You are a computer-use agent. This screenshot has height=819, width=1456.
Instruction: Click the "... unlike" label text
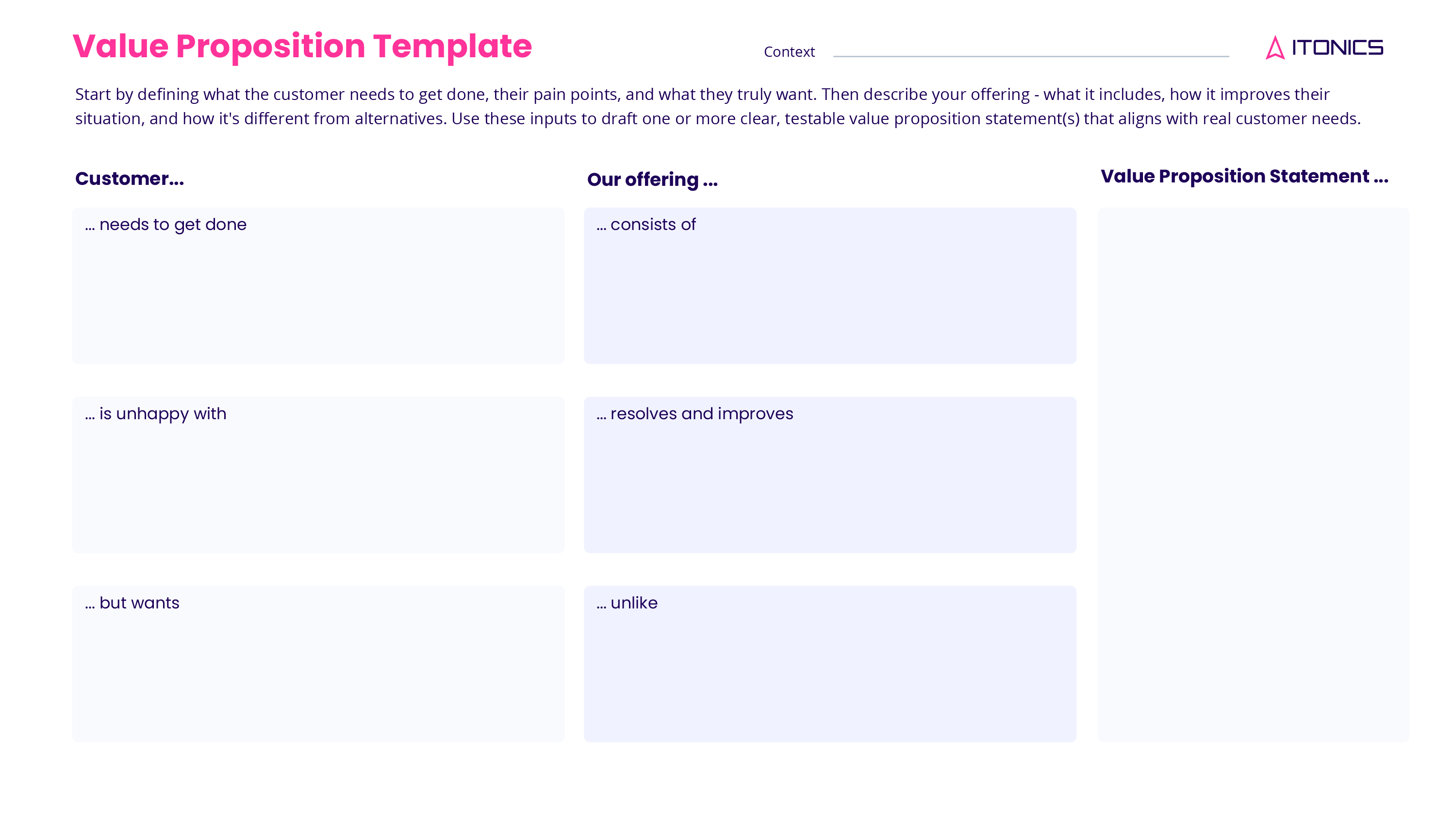point(627,603)
